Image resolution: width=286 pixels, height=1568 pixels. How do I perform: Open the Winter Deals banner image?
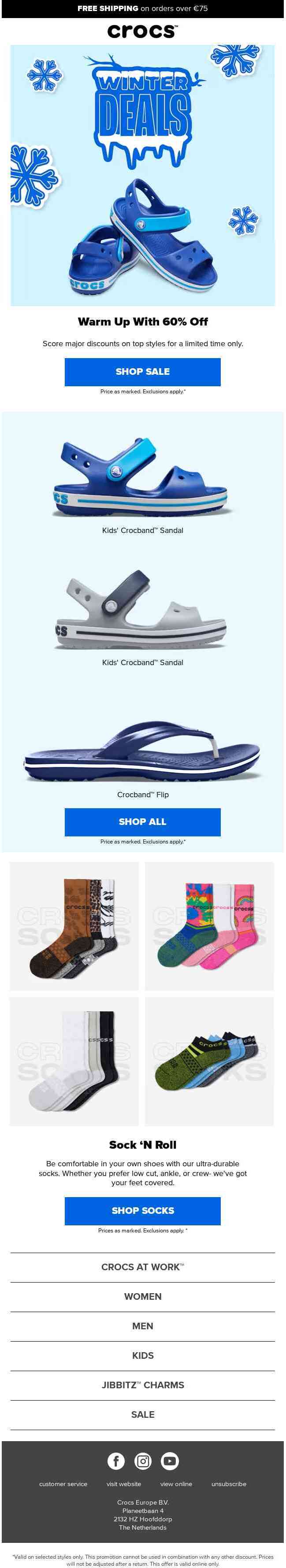tap(143, 175)
